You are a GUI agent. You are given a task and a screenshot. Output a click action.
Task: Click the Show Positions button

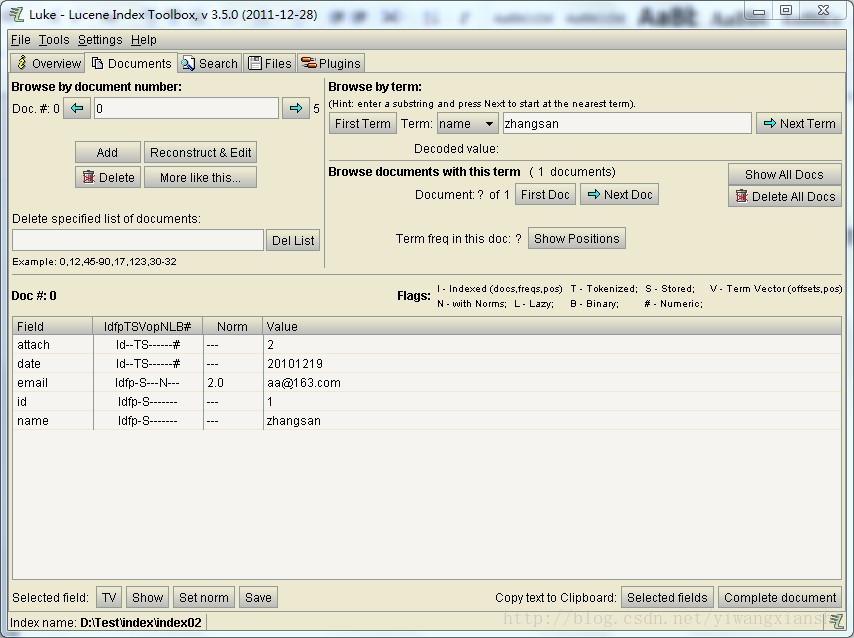(577, 239)
